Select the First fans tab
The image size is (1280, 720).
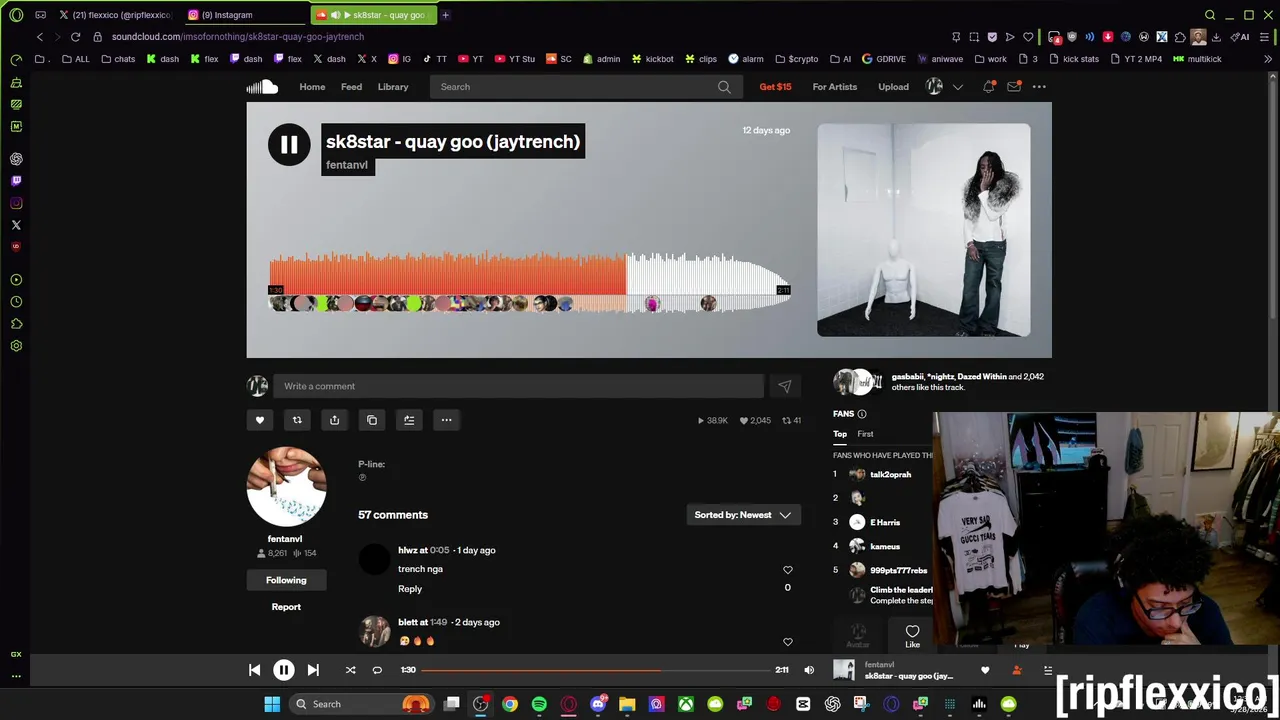coord(865,434)
